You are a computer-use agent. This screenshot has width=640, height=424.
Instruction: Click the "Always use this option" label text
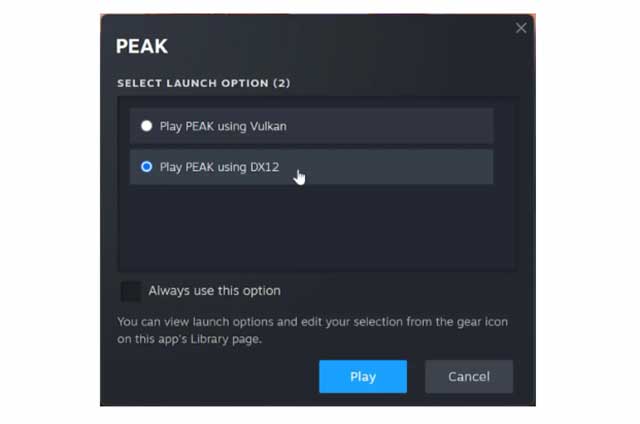coord(214,291)
